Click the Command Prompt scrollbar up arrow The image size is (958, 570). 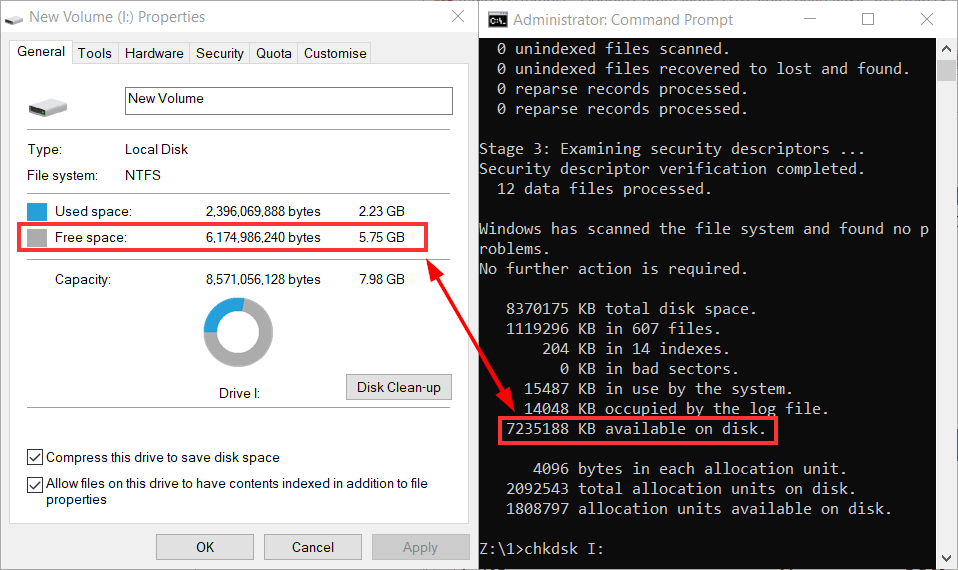(x=946, y=48)
